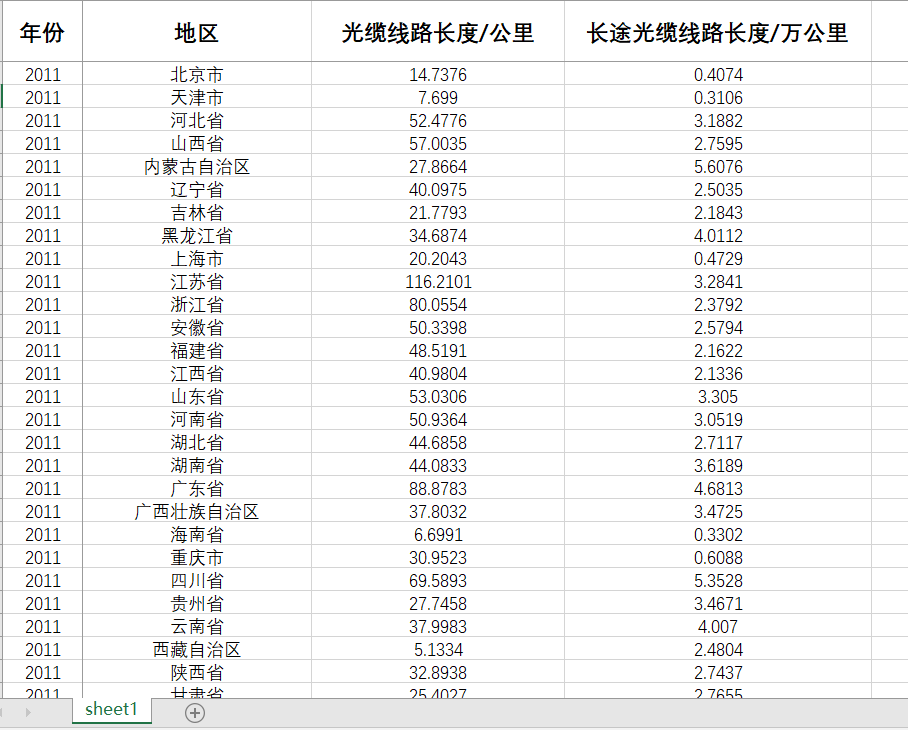Click the 云南省 cell
This screenshot has width=908, height=730.
click(x=197, y=626)
